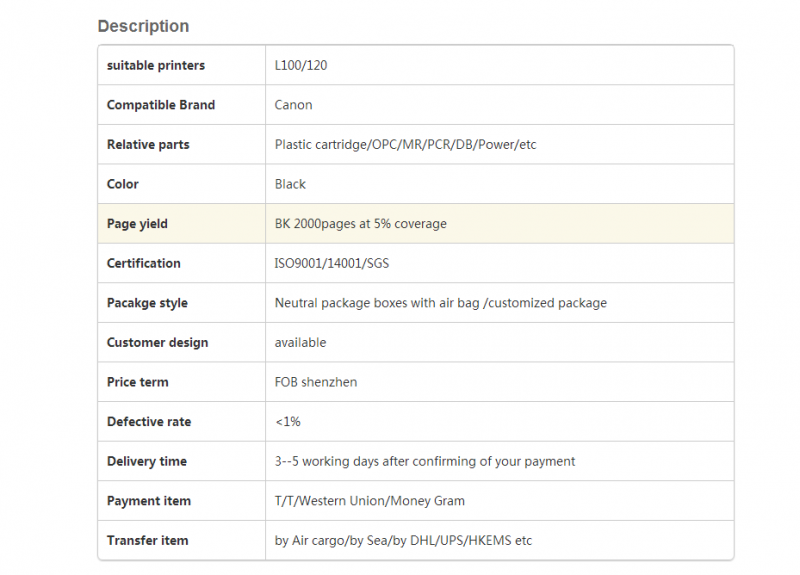Select the 'Delivery time' label
Image resolution: width=800 pixels, height=575 pixels.
(147, 461)
